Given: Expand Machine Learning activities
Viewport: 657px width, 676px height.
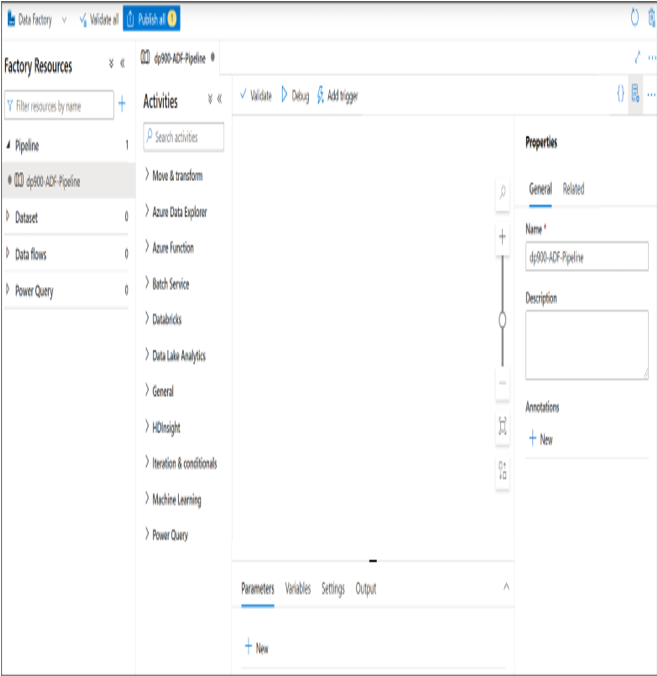Looking at the screenshot, I should (x=173, y=499).
